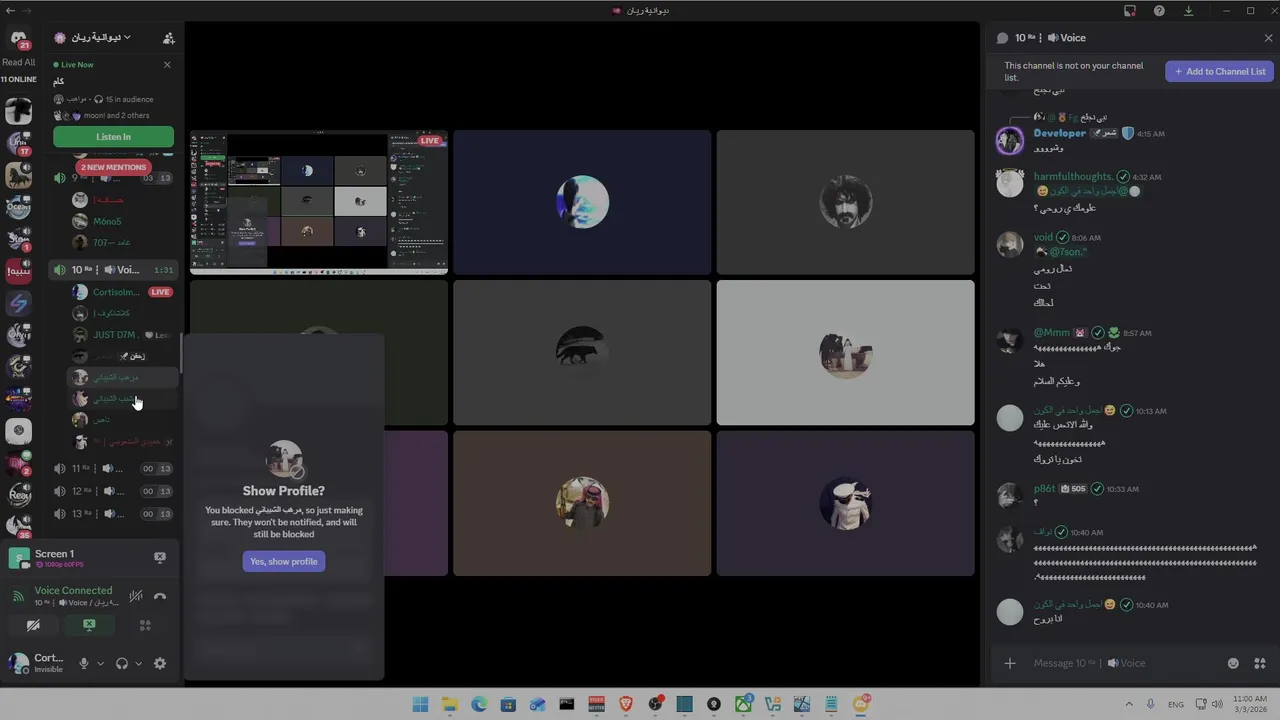This screenshot has width=1280, height=720.
Task: Open the voice channel starting with 9
Action: point(113,178)
